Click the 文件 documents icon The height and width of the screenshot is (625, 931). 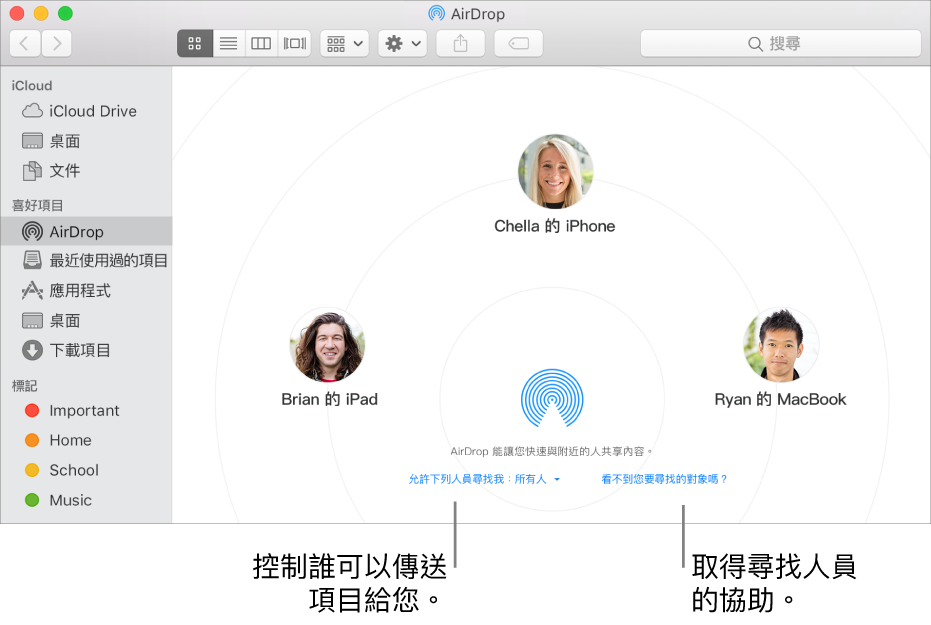[32, 171]
